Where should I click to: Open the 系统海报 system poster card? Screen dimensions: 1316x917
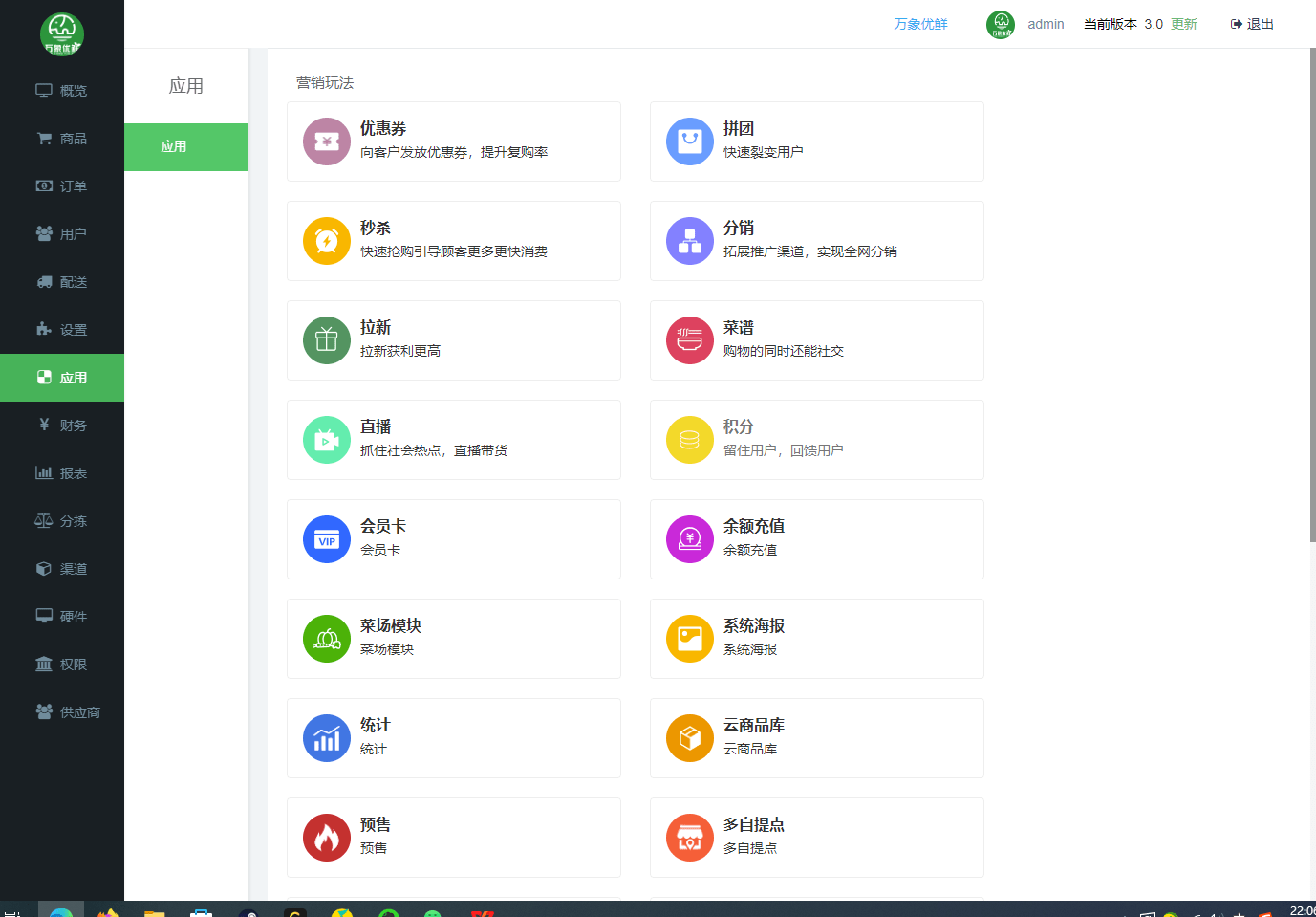tap(816, 639)
